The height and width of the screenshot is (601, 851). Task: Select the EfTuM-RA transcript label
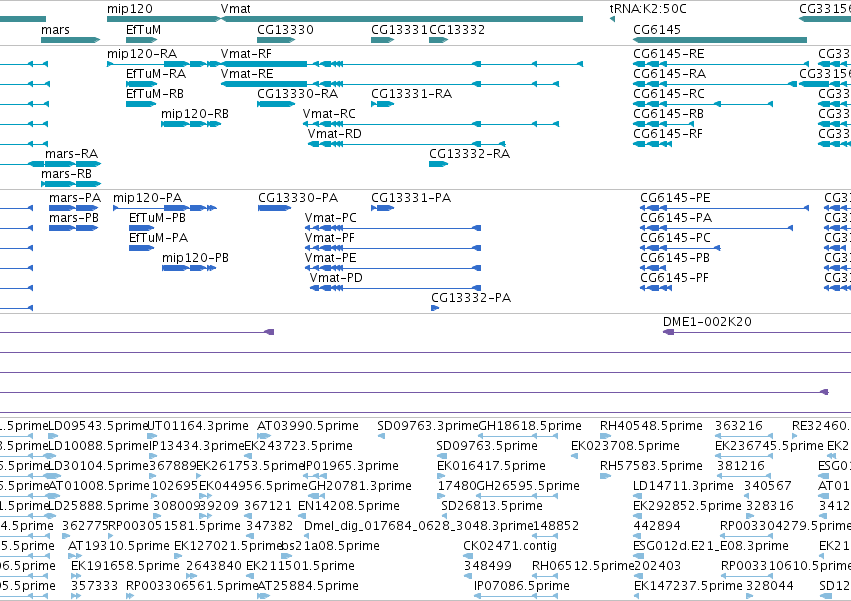(156, 73)
